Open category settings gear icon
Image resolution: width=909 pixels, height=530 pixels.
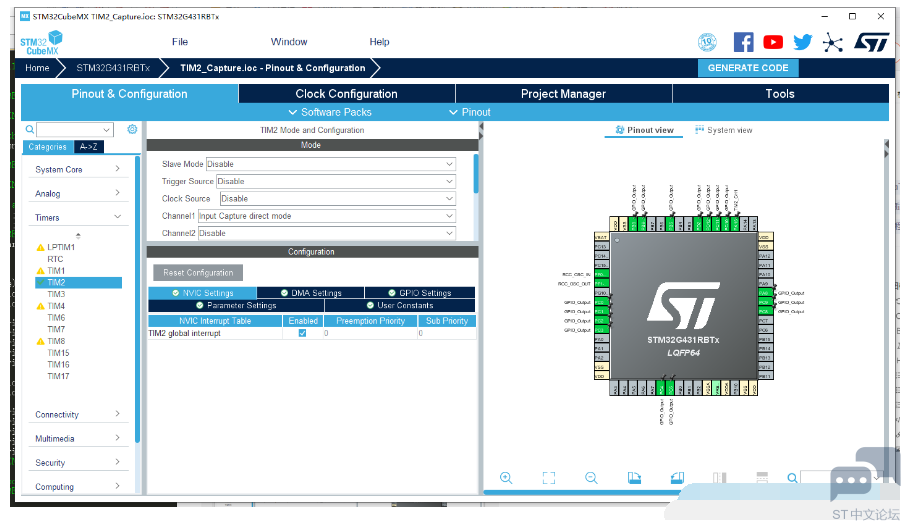click(x=132, y=129)
